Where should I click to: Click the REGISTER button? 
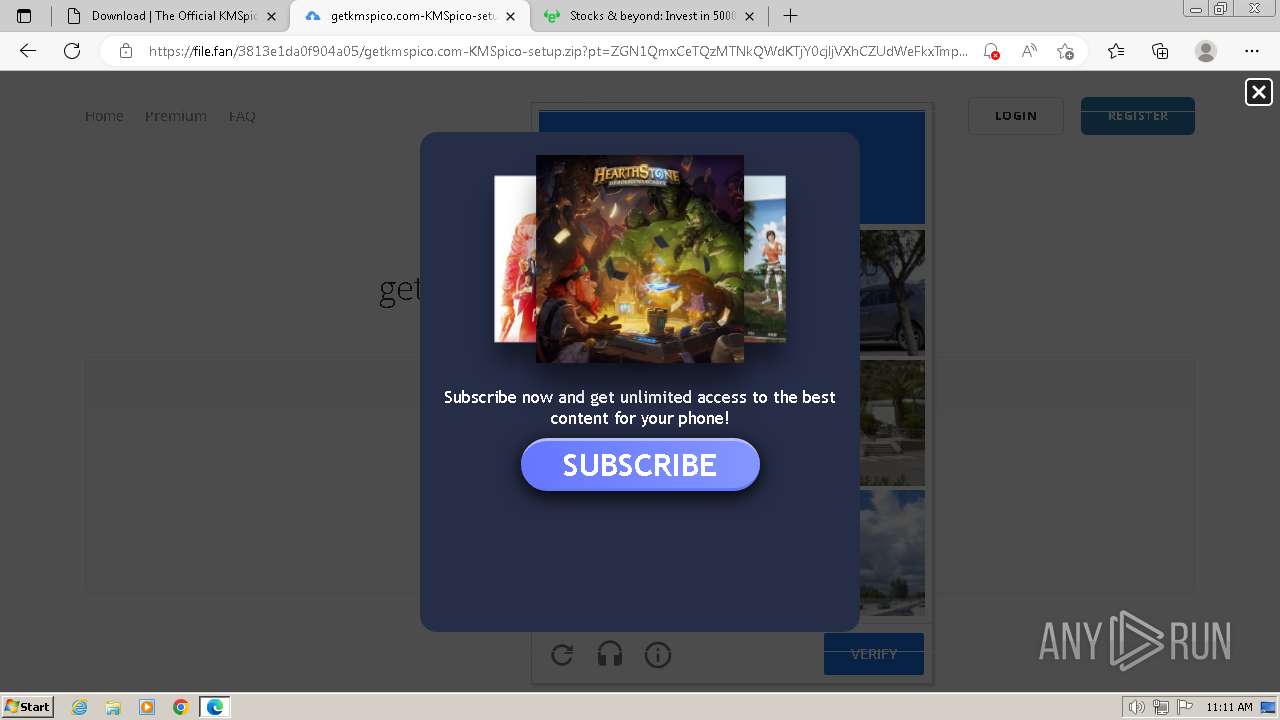click(1138, 116)
